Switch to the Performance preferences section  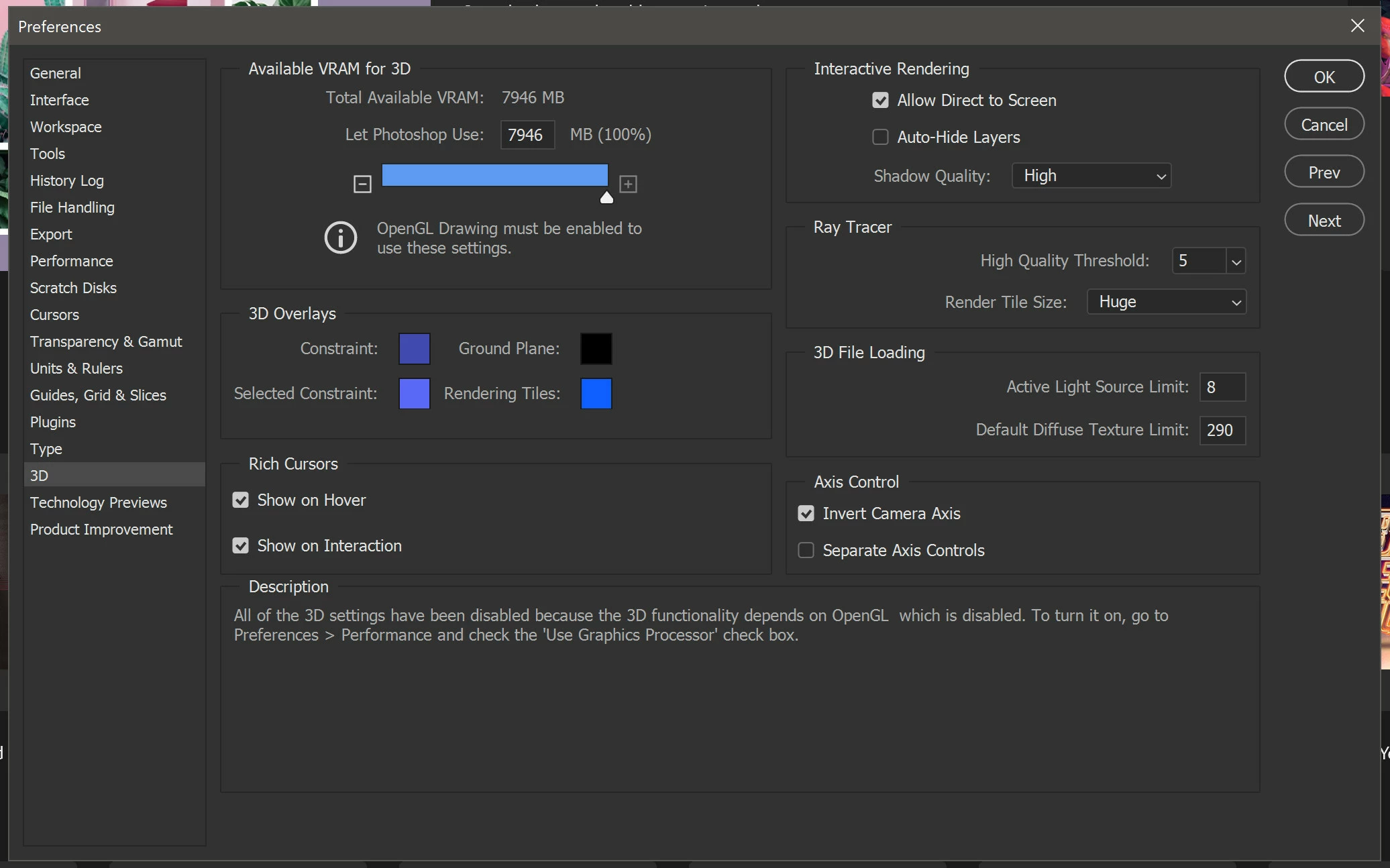click(71, 261)
